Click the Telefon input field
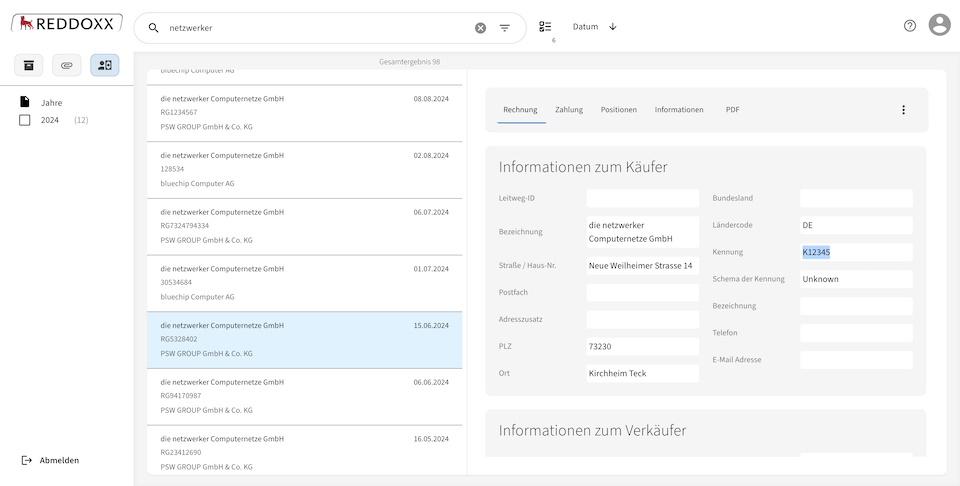The height and width of the screenshot is (486, 960). pos(856,333)
